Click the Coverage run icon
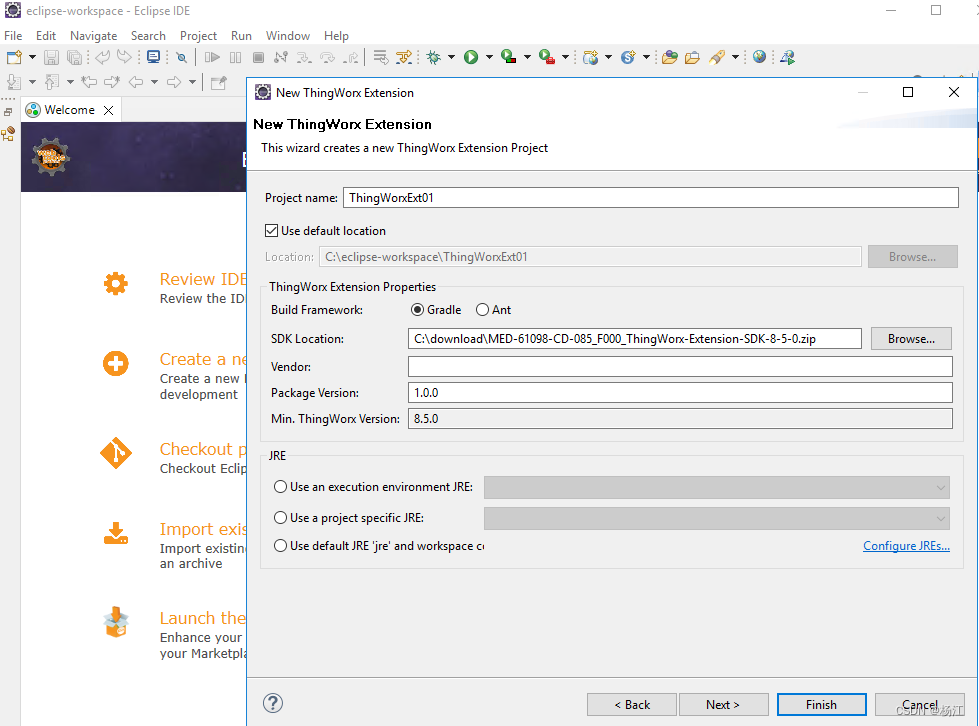Screen dimensions: 979x726 coord(508,57)
